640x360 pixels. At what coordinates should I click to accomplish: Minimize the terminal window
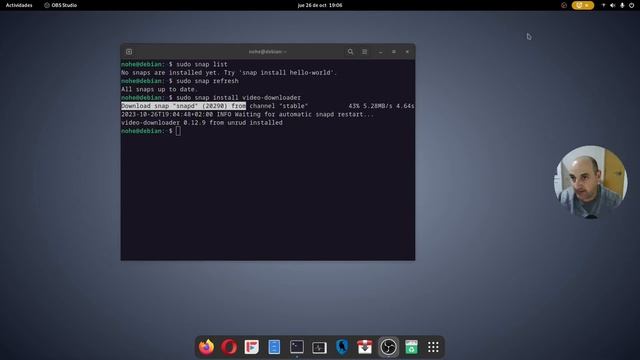[x=380, y=52]
